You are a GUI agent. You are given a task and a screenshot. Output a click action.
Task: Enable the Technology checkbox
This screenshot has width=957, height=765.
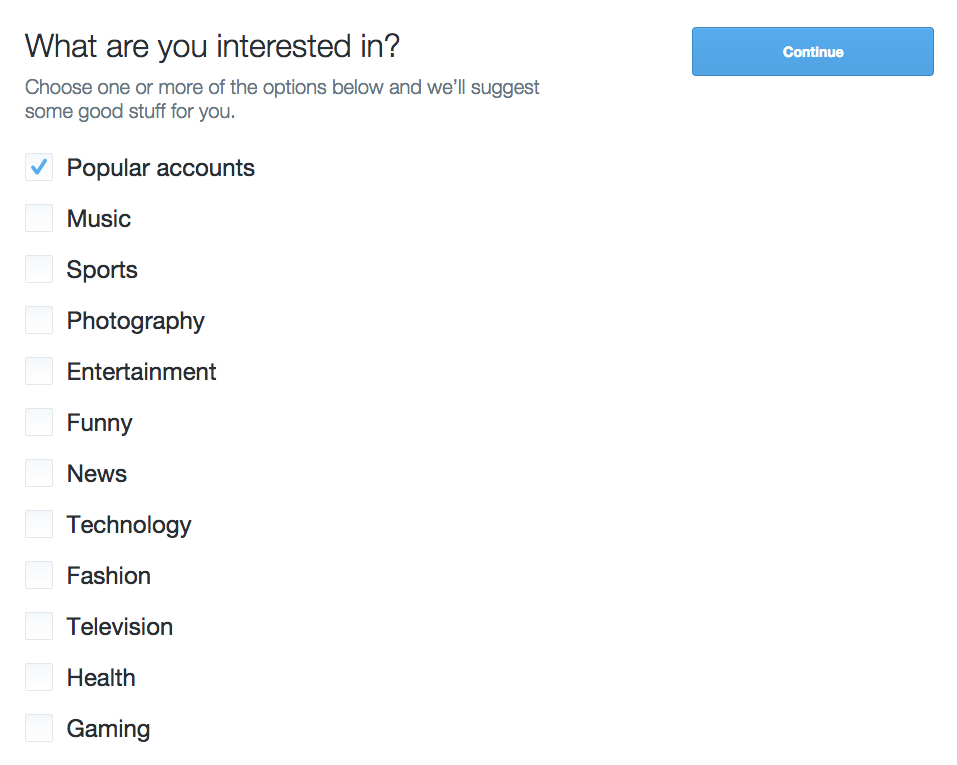click(x=38, y=524)
